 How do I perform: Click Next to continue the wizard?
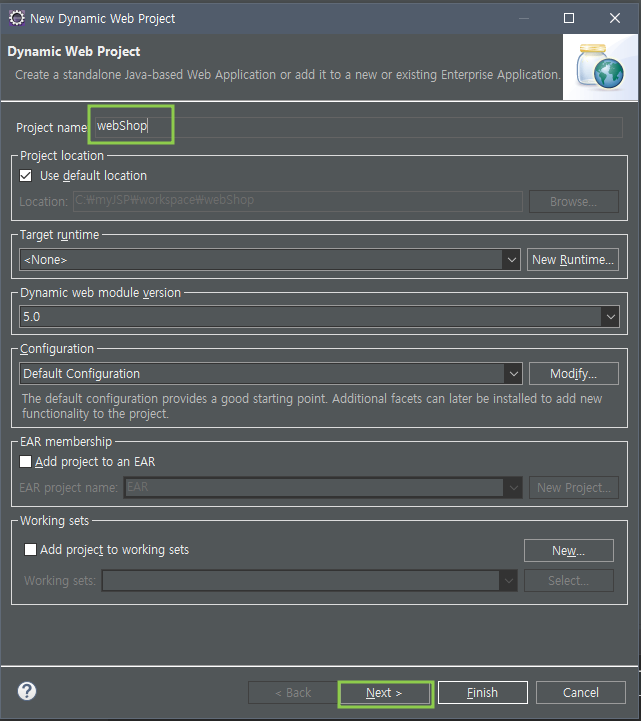(384, 693)
